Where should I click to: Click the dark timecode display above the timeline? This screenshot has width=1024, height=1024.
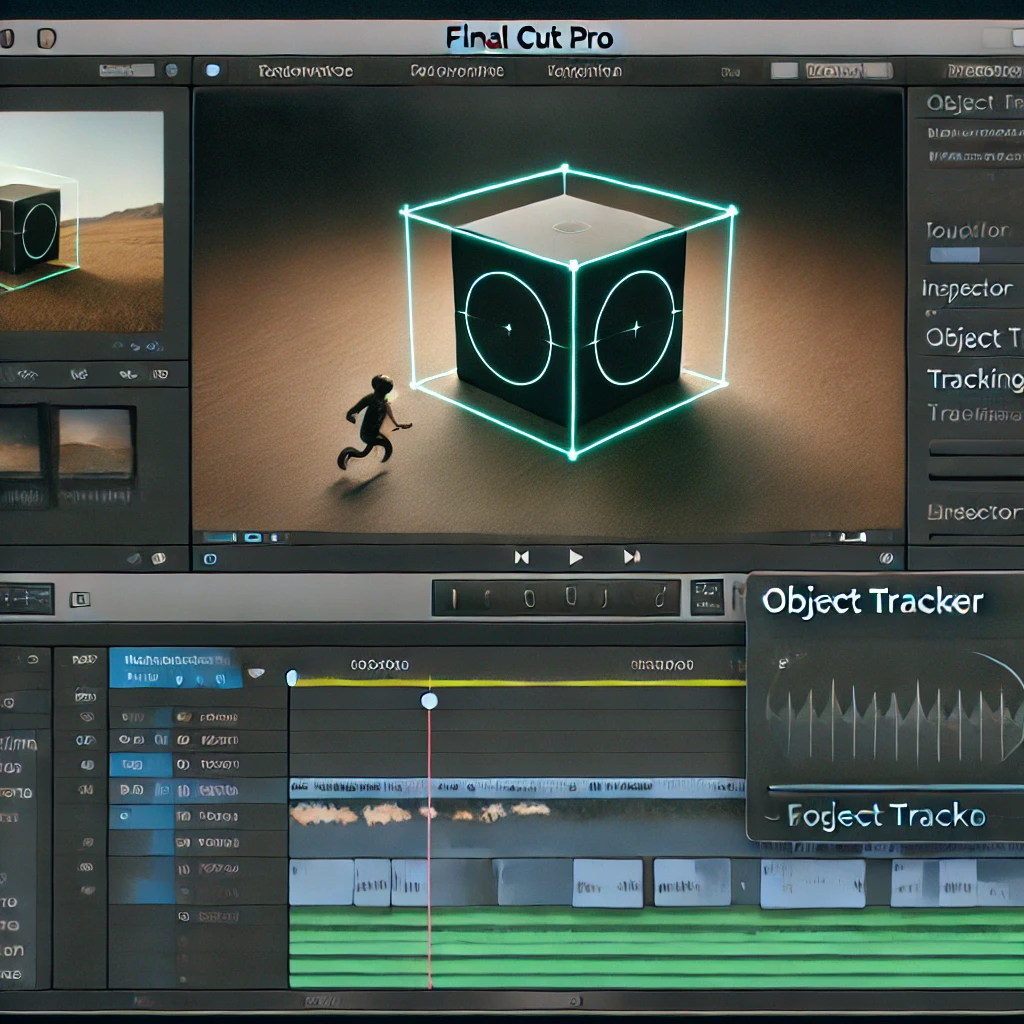pos(556,598)
